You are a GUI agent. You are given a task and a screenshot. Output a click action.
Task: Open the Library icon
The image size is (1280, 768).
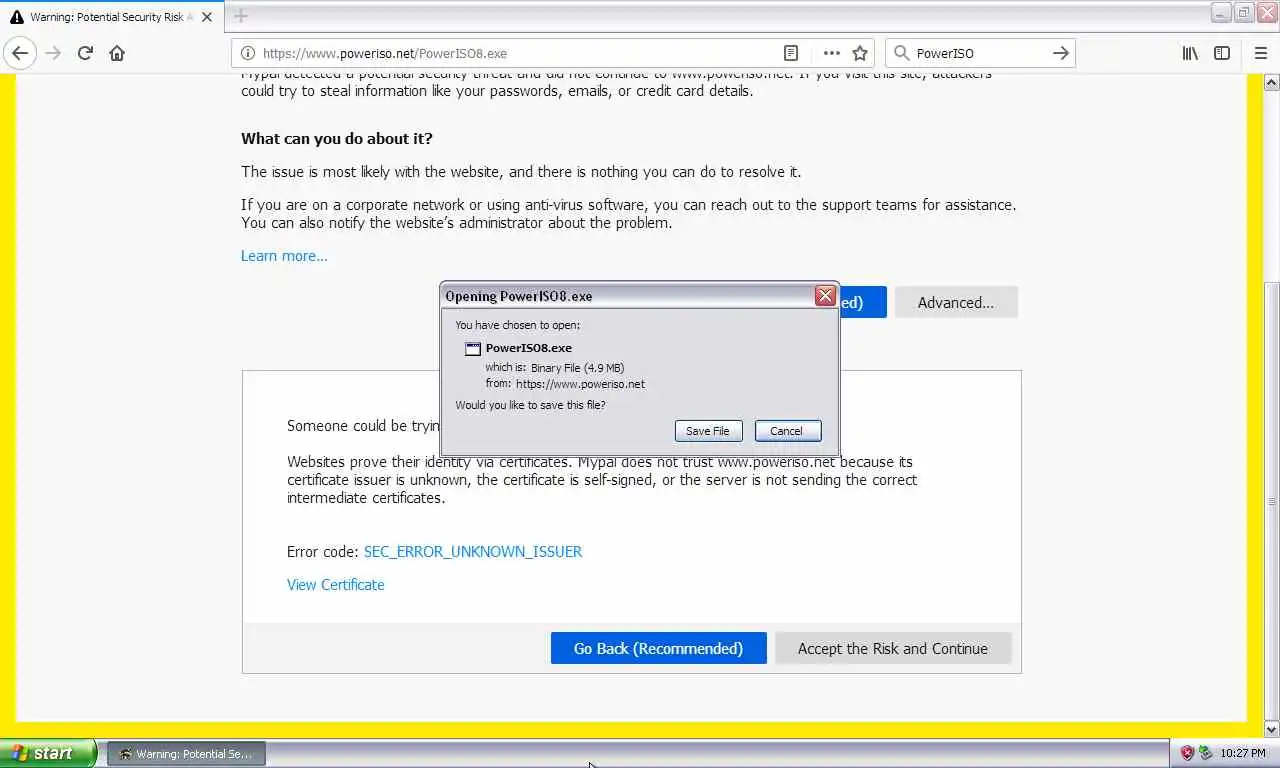coord(1190,53)
